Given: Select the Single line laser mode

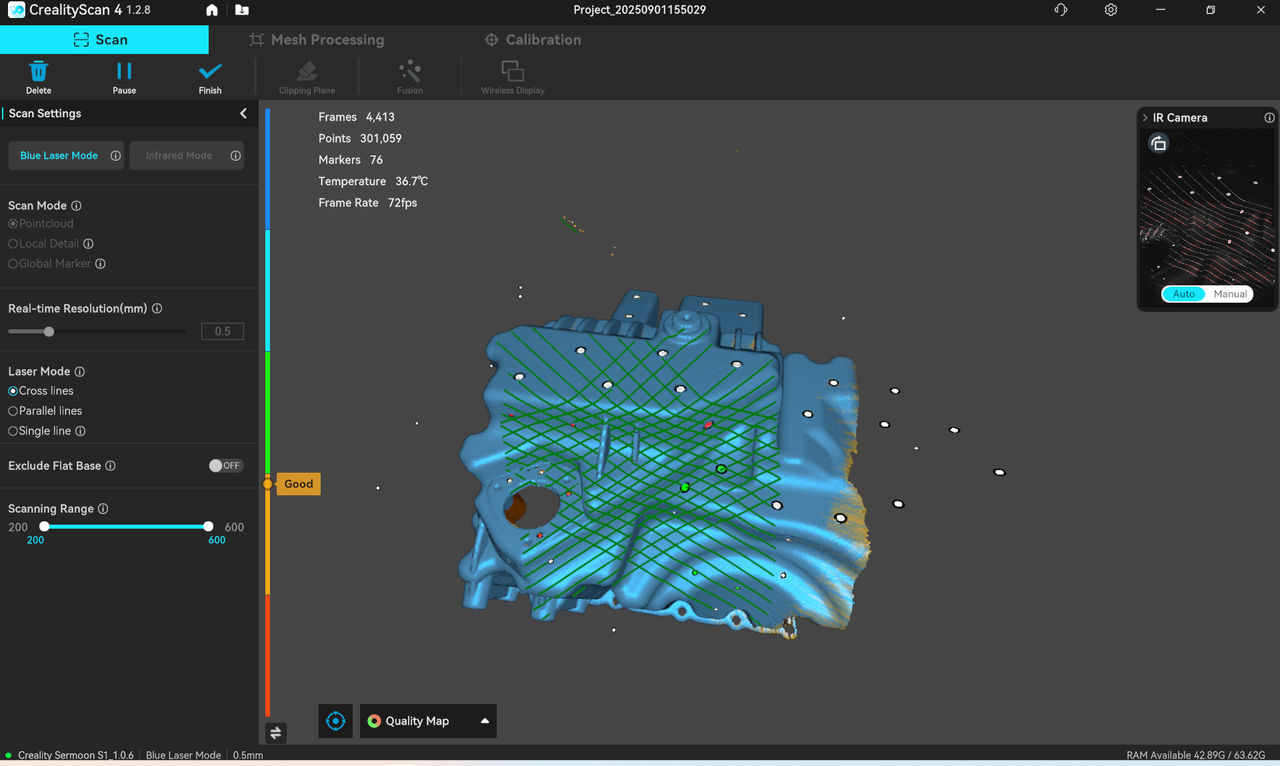Looking at the screenshot, I should (13, 431).
